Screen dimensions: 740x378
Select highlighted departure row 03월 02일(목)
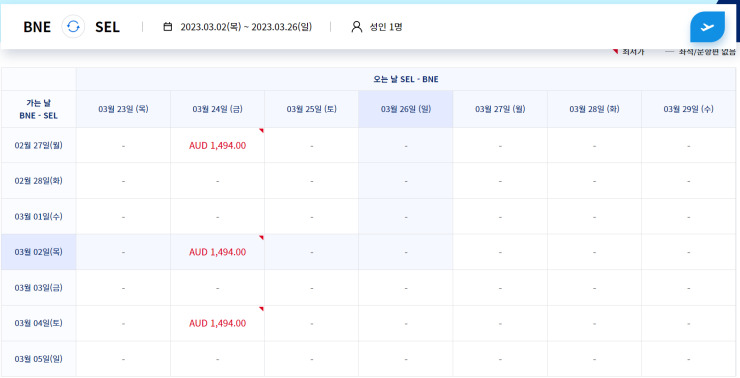tap(39, 252)
